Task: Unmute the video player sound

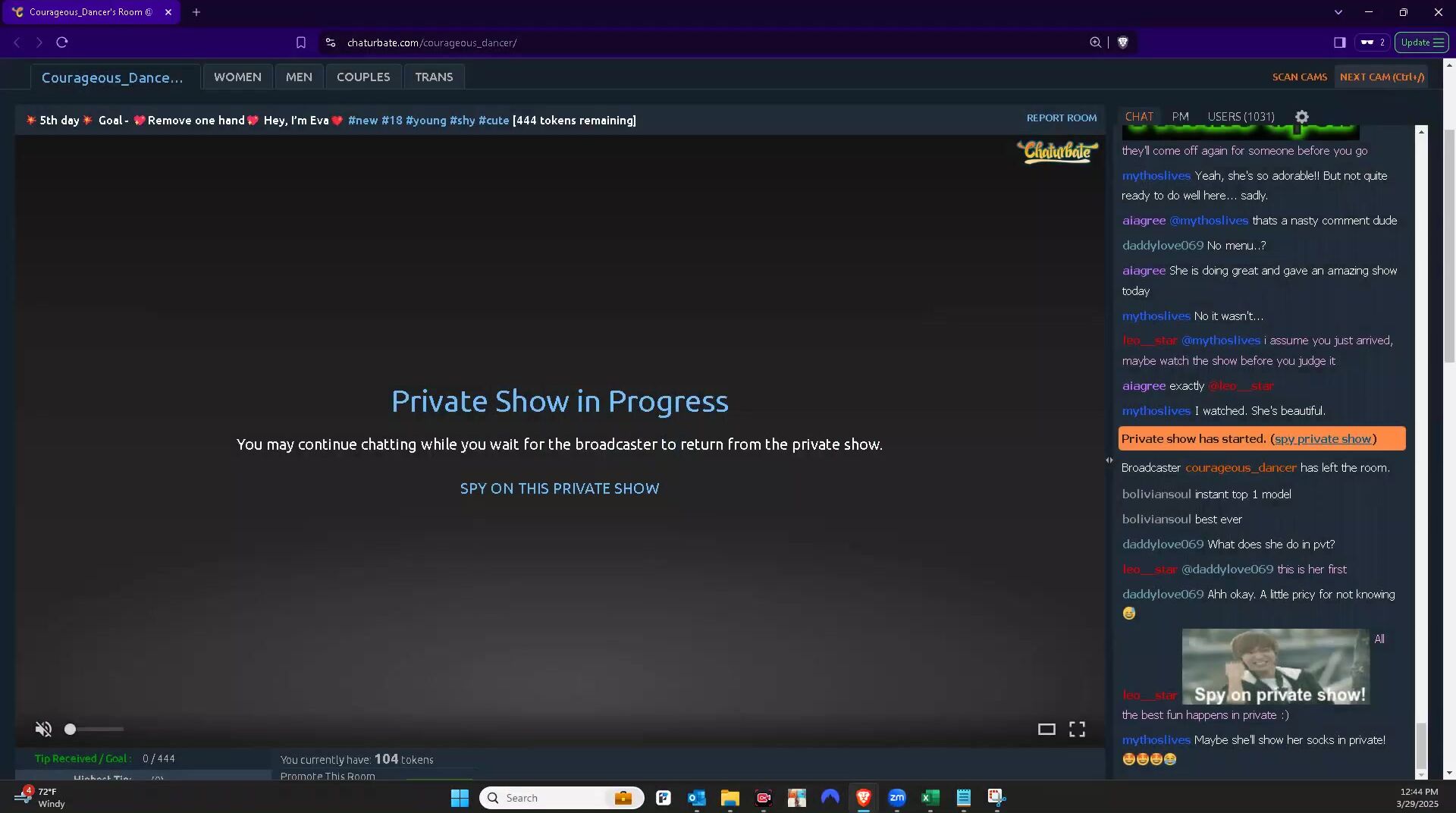Action: (x=43, y=729)
